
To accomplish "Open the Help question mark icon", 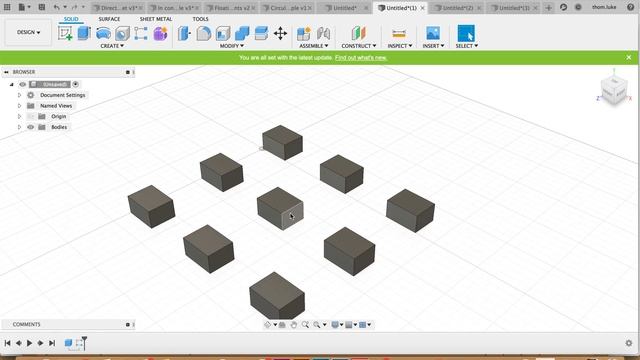I will pyautogui.click(x=631, y=7).
